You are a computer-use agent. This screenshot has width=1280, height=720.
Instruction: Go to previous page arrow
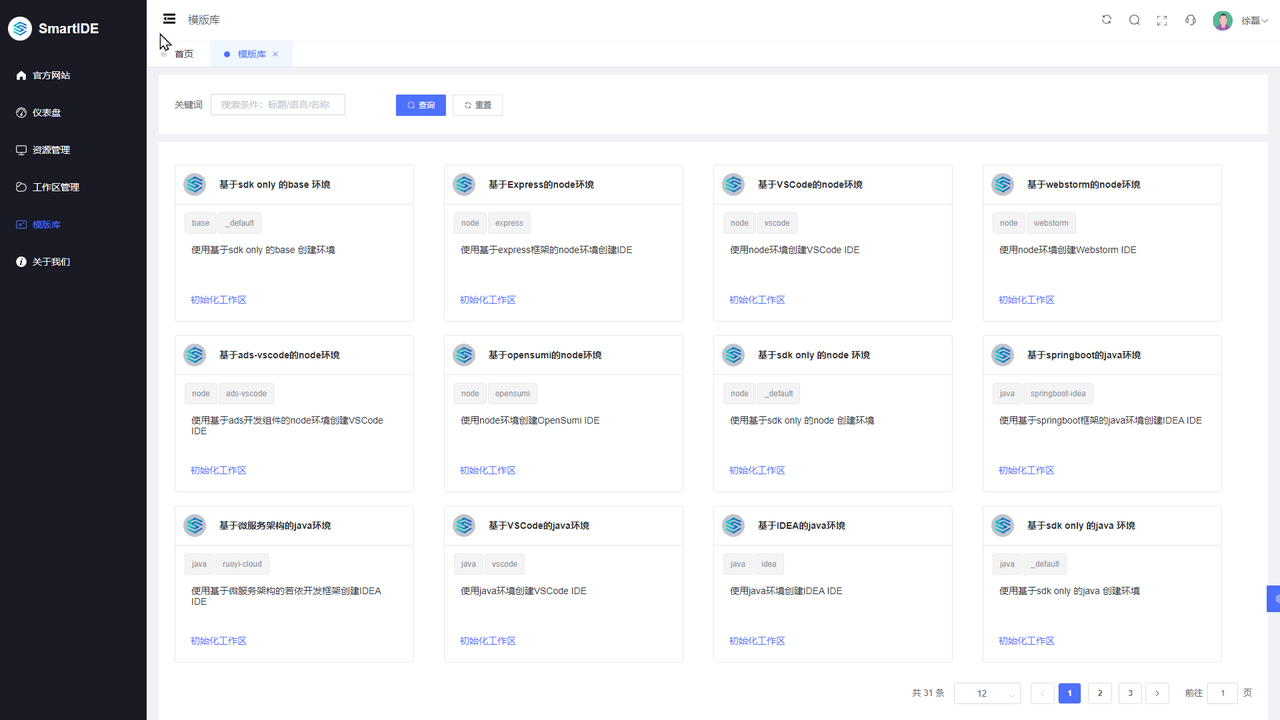(x=1041, y=693)
